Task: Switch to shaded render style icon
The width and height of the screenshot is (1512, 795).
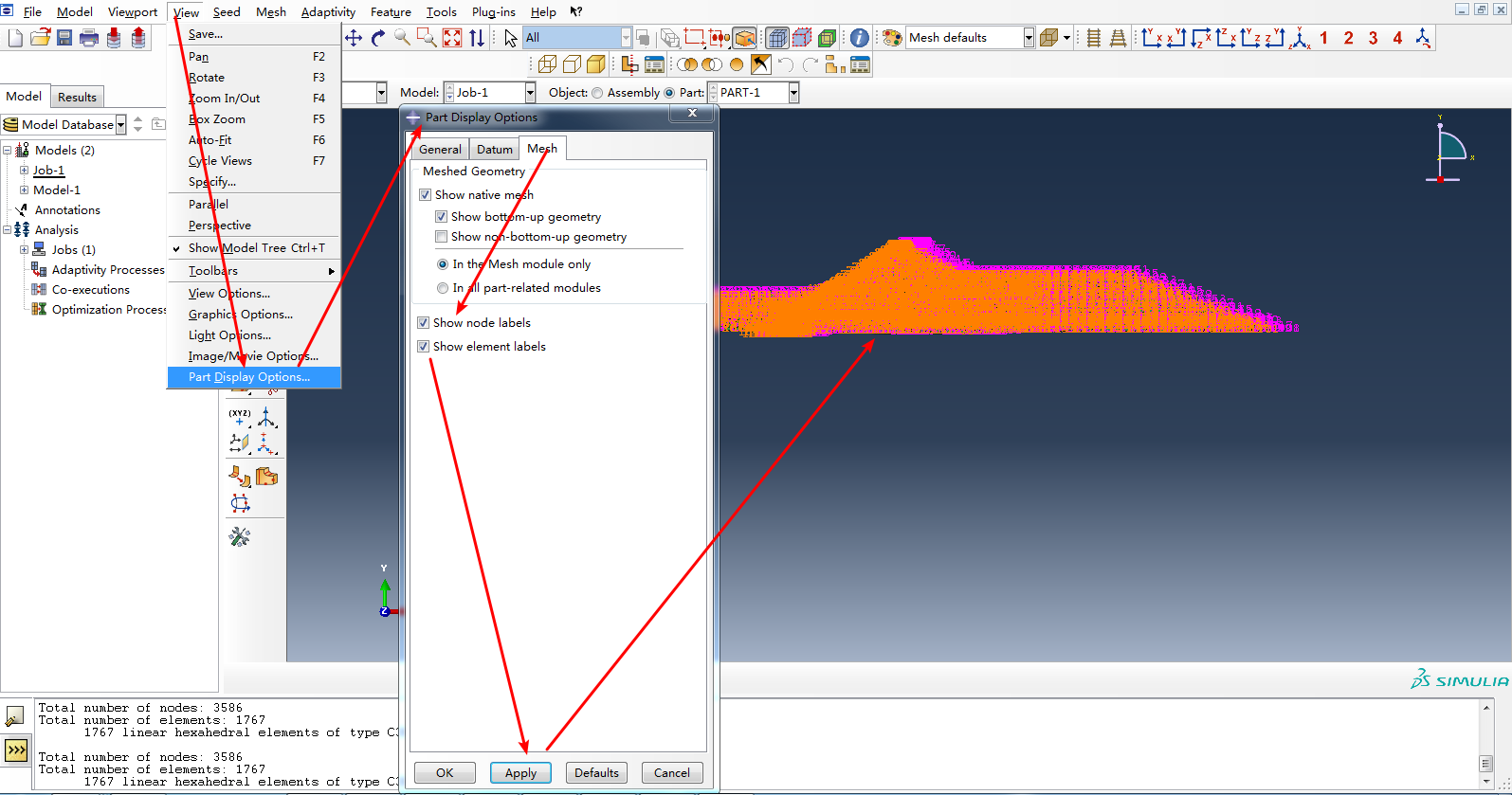Action: tap(596, 64)
